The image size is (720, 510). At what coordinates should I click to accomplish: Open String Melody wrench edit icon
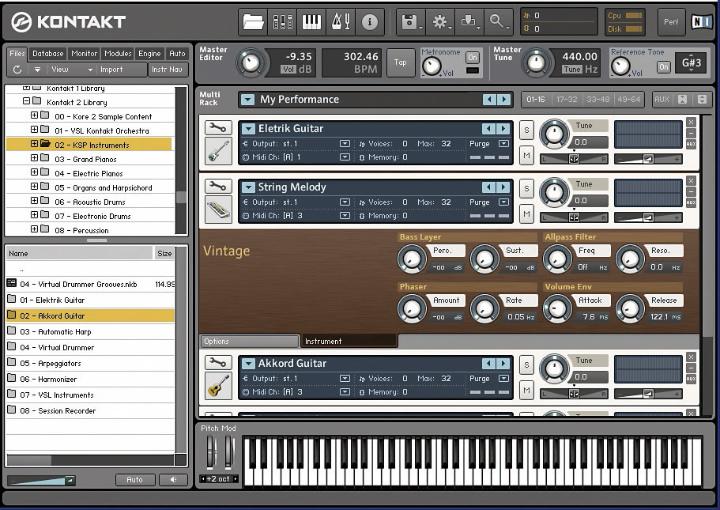click(x=218, y=186)
